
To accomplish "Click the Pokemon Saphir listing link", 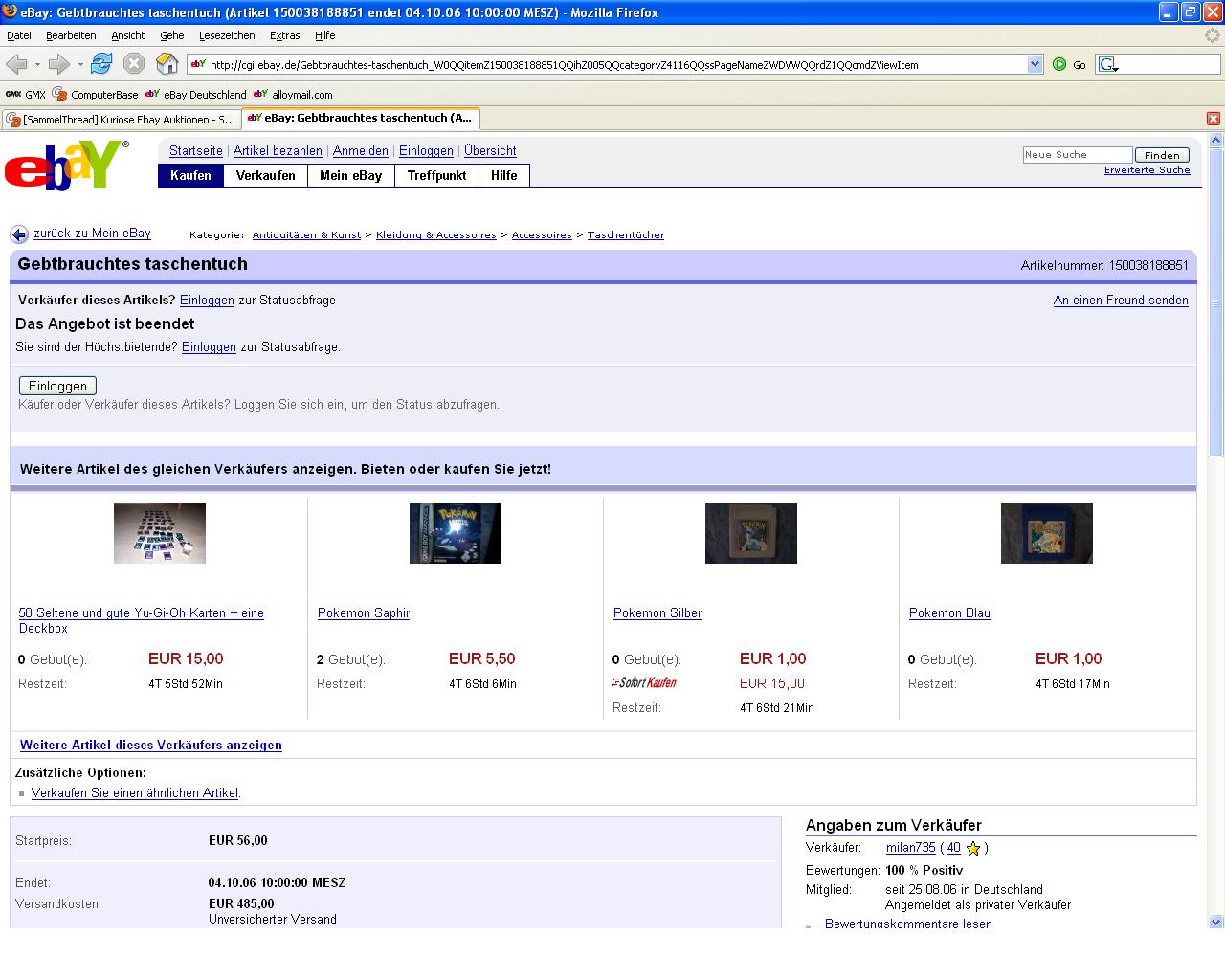I will (364, 613).
